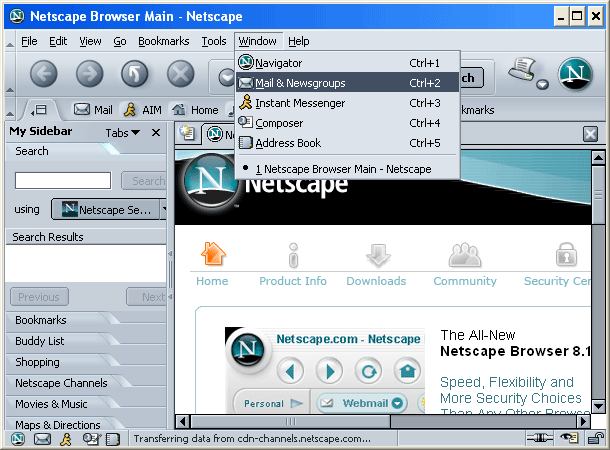Collapse the menu bar with its grippy

point(10,41)
